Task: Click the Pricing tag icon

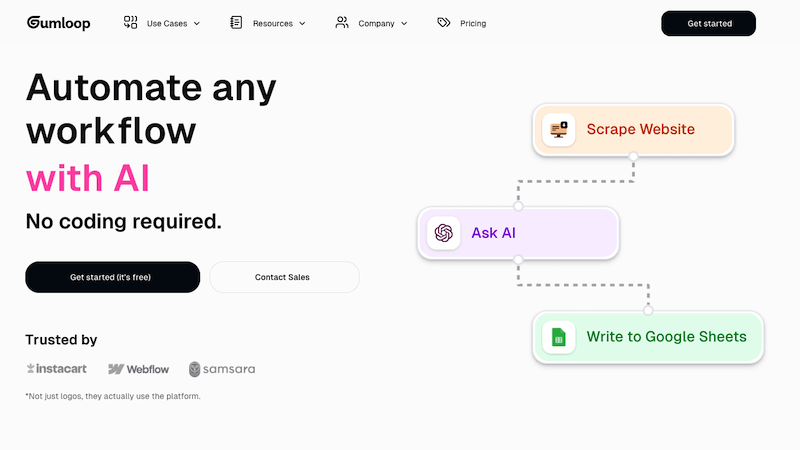Action: pyautogui.click(x=444, y=22)
